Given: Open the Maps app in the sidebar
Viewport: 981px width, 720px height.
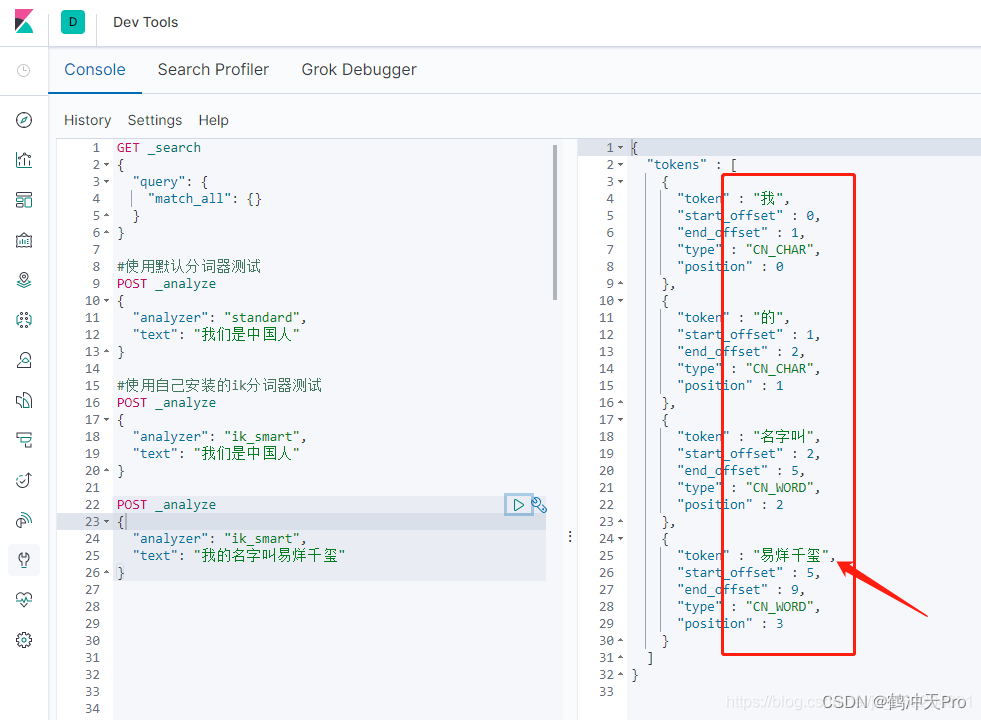Looking at the screenshot, I should [24, 280].
